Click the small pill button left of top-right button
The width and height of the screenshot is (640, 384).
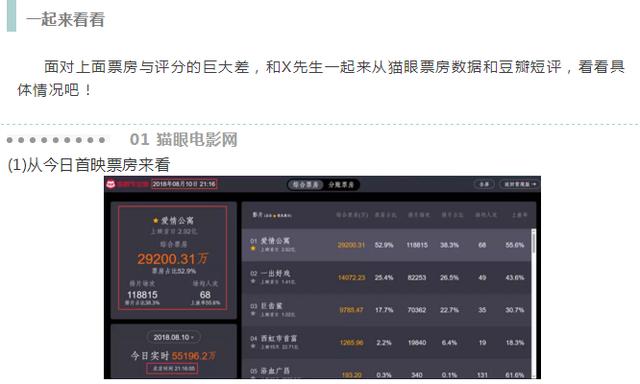coord(484,184)
